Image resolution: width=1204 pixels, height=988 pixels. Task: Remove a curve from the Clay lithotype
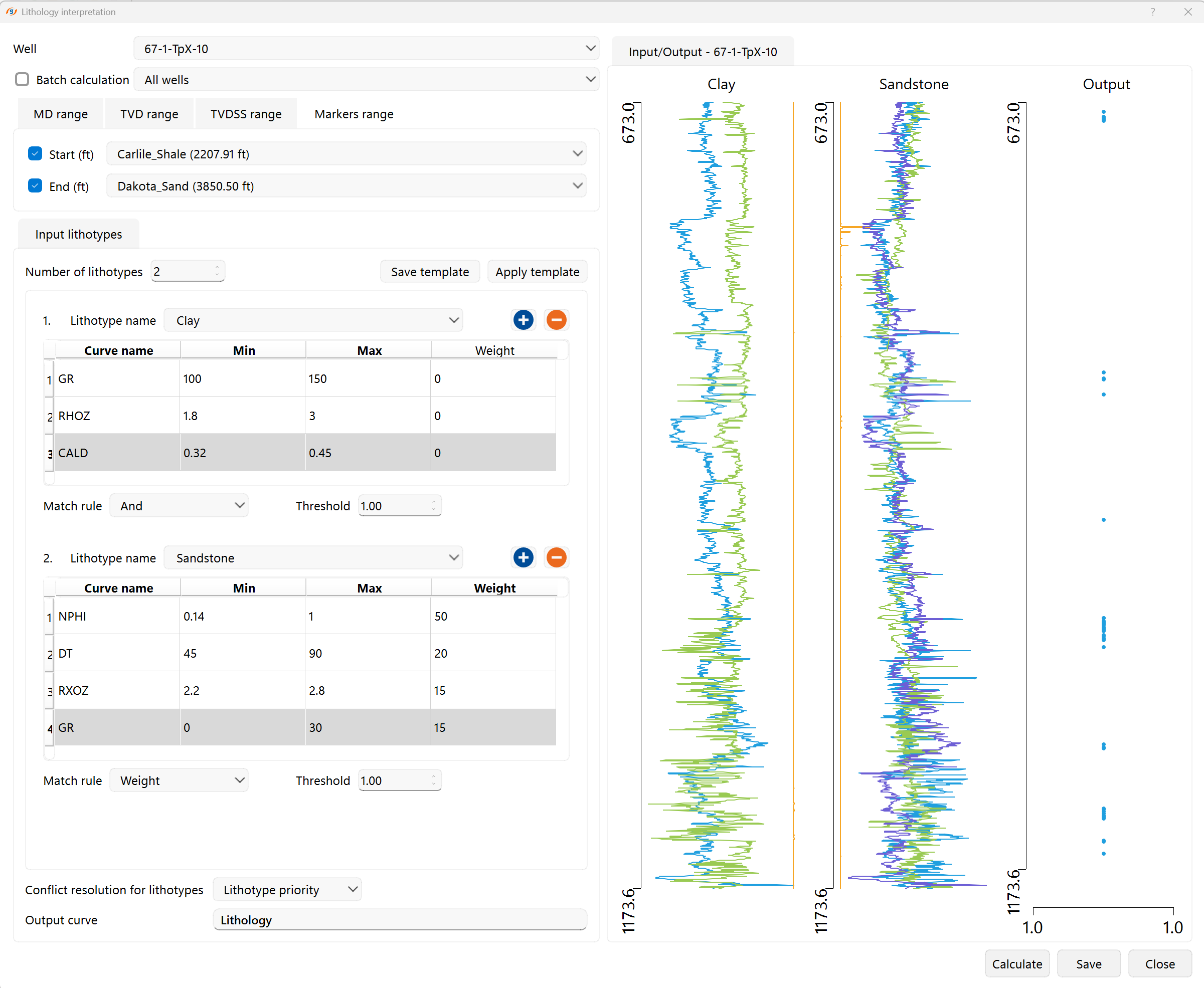pos(556,320)
